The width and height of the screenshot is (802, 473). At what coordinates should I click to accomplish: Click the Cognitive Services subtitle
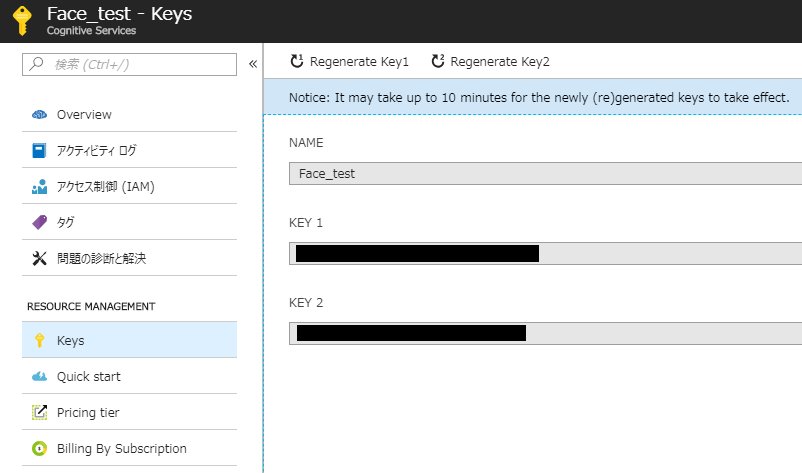pyautogui.click(x=92, y=31)
